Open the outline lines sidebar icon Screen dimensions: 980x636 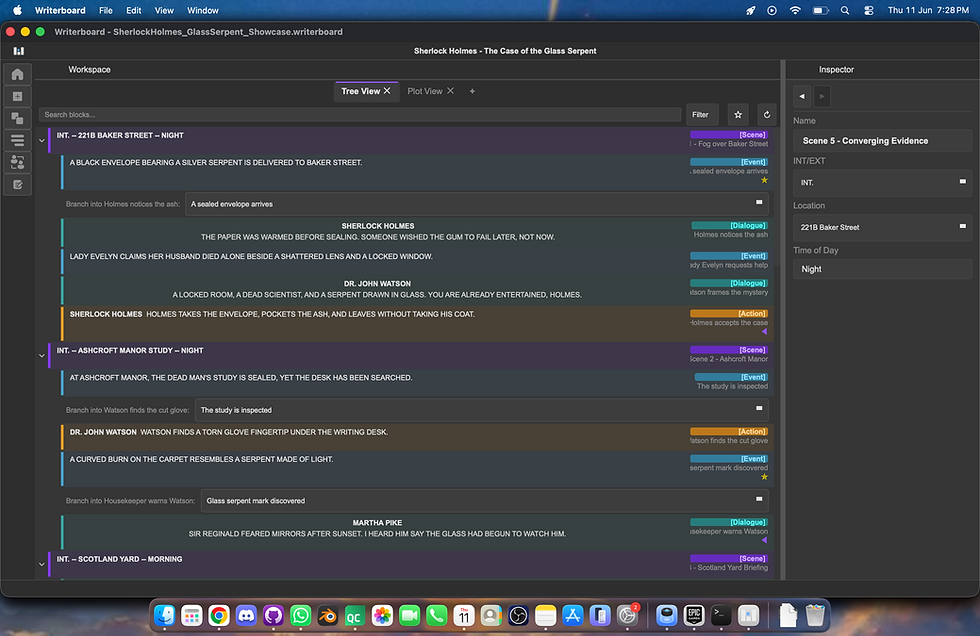18,140
